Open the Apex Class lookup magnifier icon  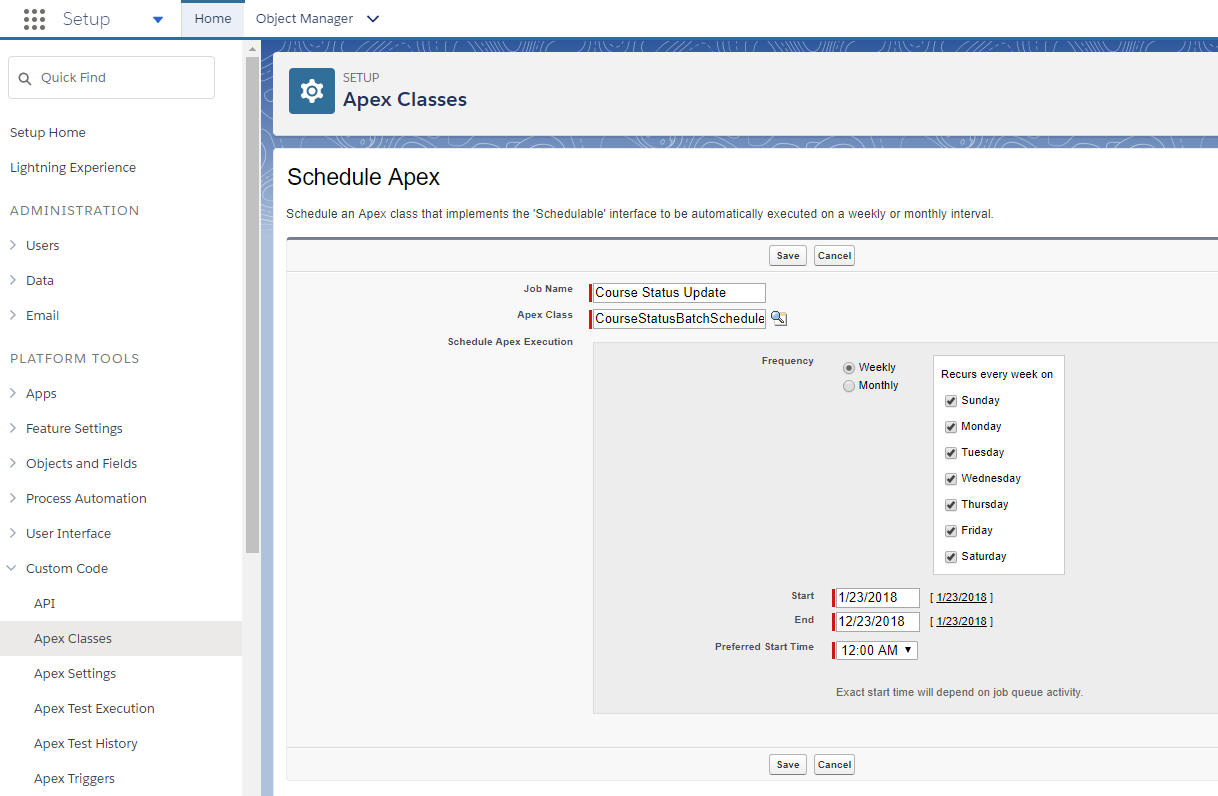click(779, 318)
